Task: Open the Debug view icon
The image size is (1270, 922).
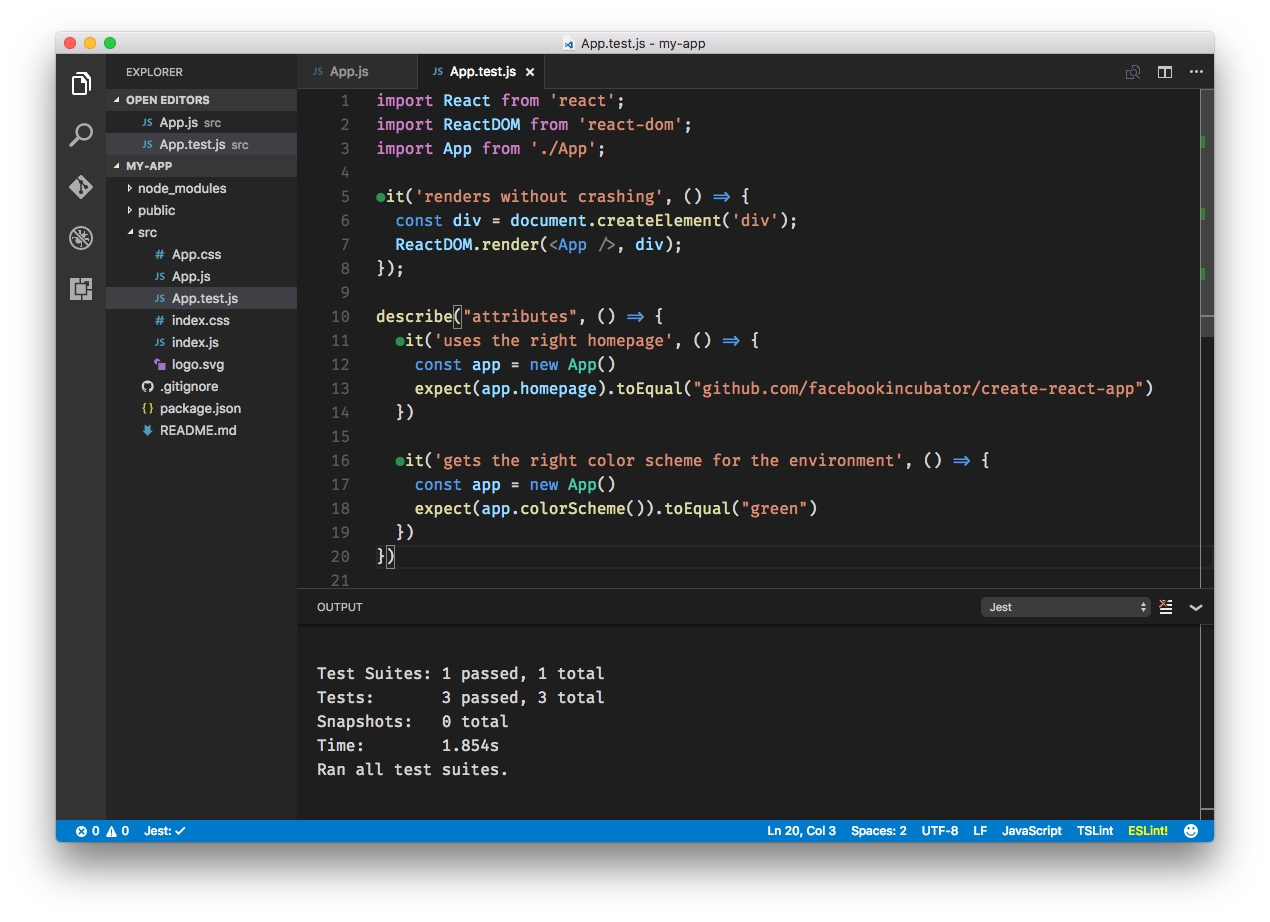Action: (81, 238)
